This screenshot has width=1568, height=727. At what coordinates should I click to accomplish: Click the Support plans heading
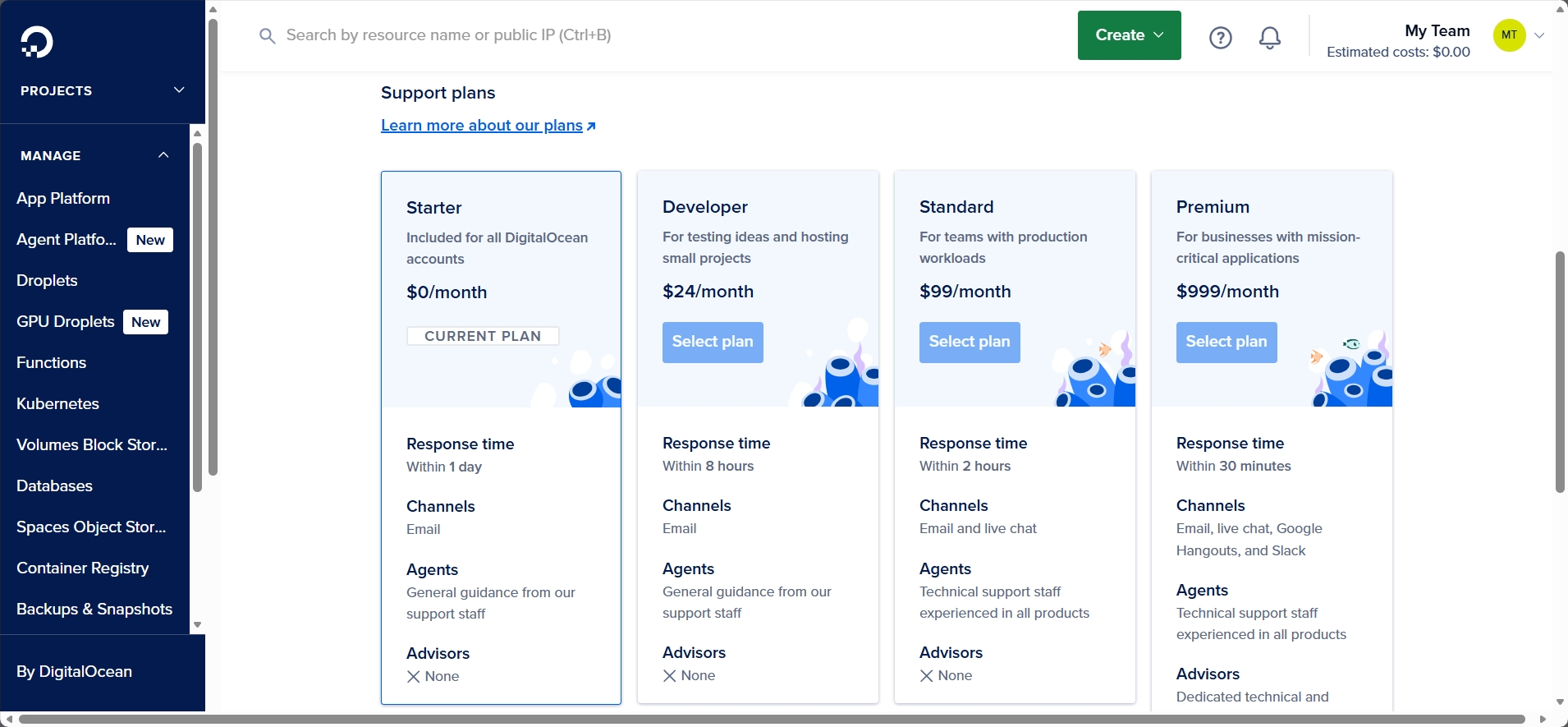click(438, 93)
